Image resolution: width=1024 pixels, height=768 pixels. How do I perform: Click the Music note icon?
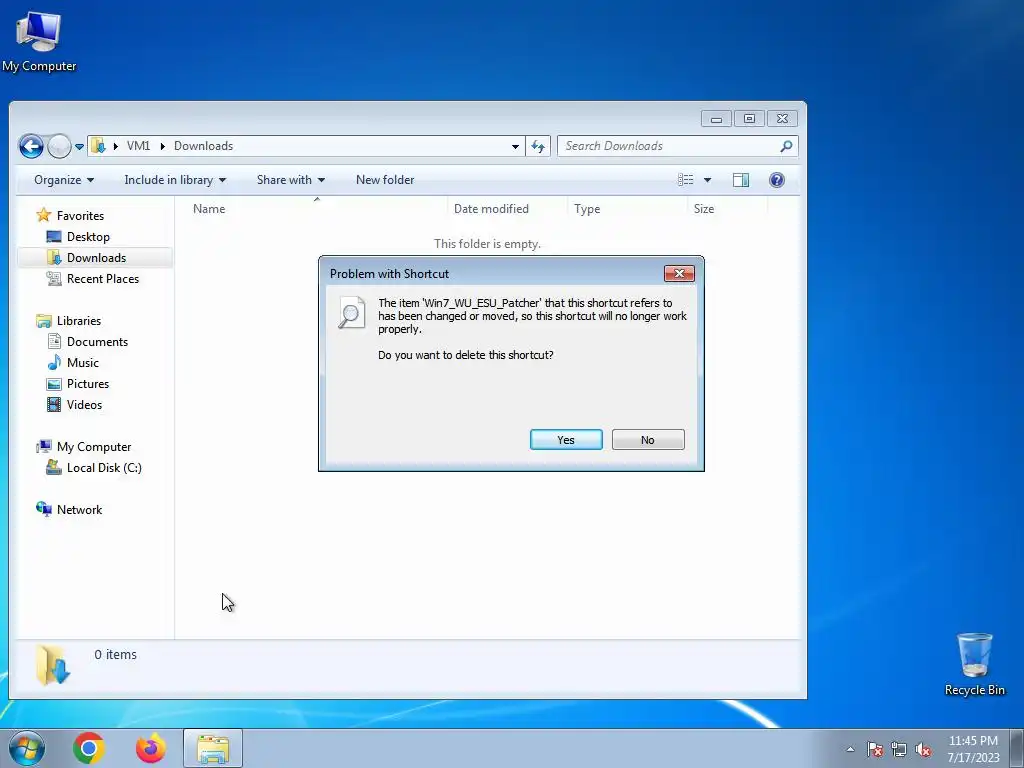tap(54, 362)
